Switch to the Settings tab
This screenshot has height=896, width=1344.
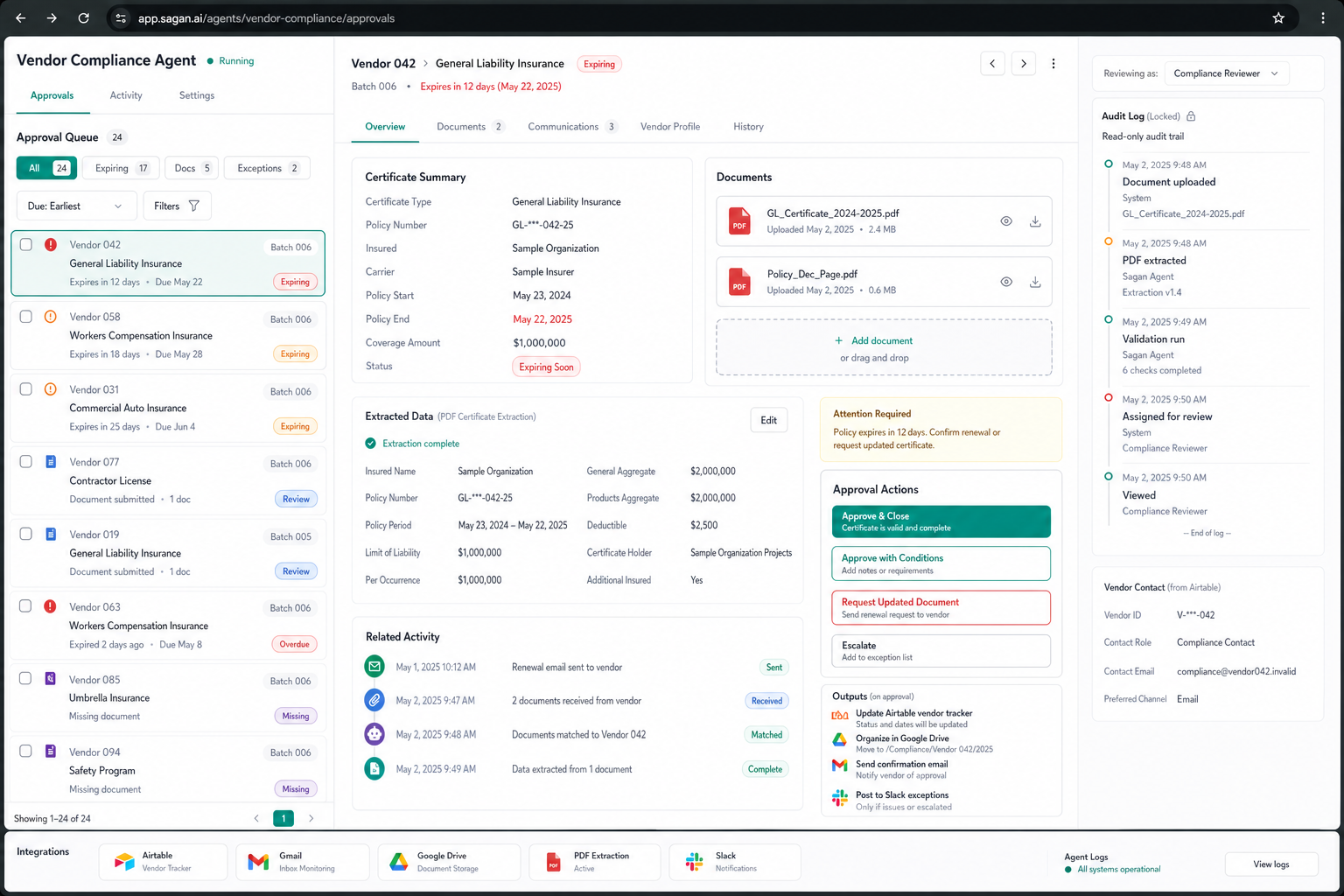pos(197,95)
